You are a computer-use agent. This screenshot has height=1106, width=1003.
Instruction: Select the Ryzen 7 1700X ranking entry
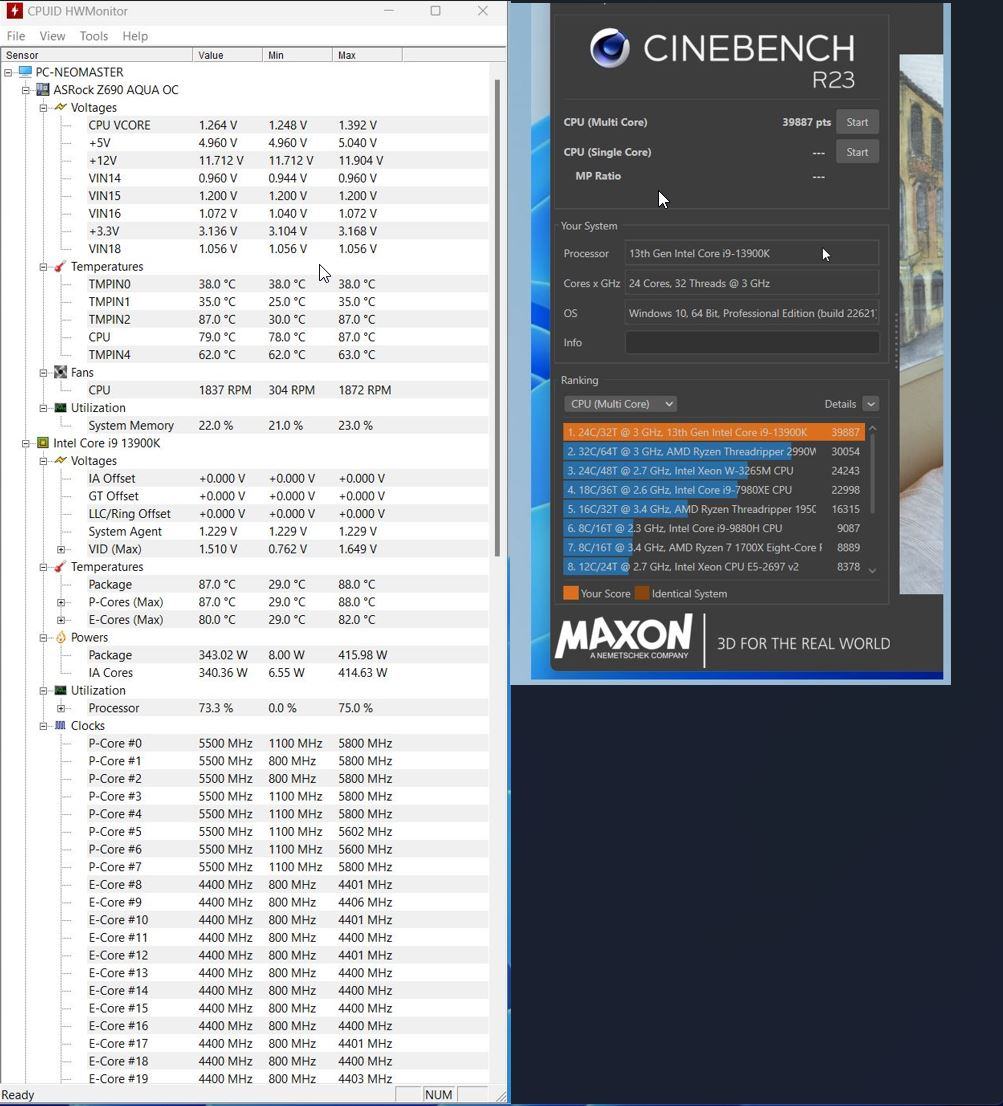coord(714,547)
